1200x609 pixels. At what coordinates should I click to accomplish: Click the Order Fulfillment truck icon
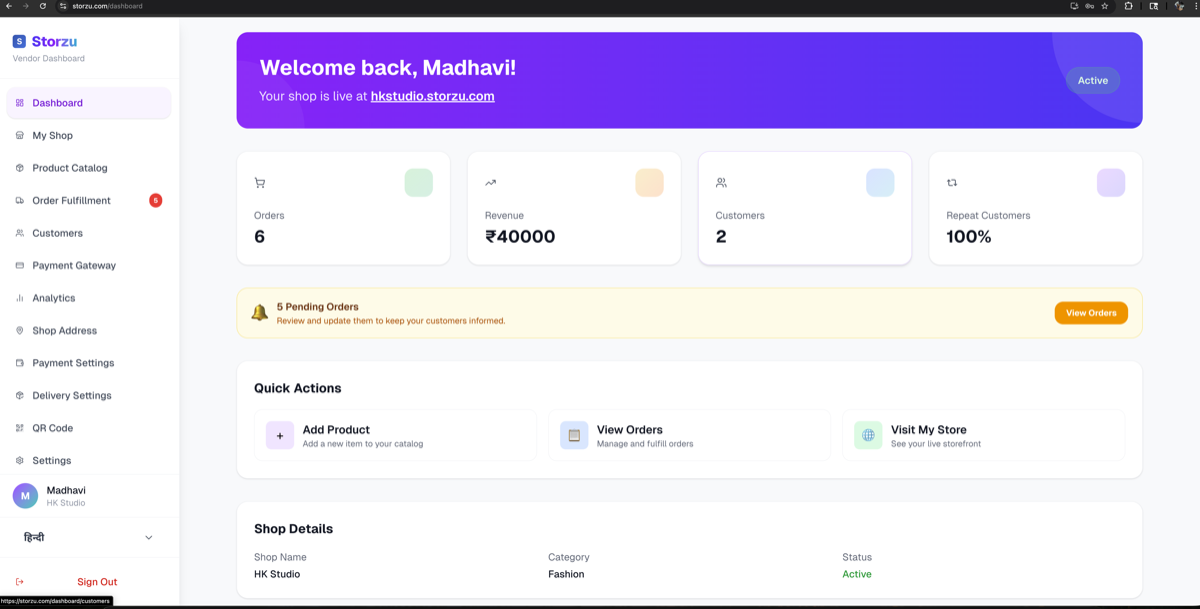click(x=20, y=200)
